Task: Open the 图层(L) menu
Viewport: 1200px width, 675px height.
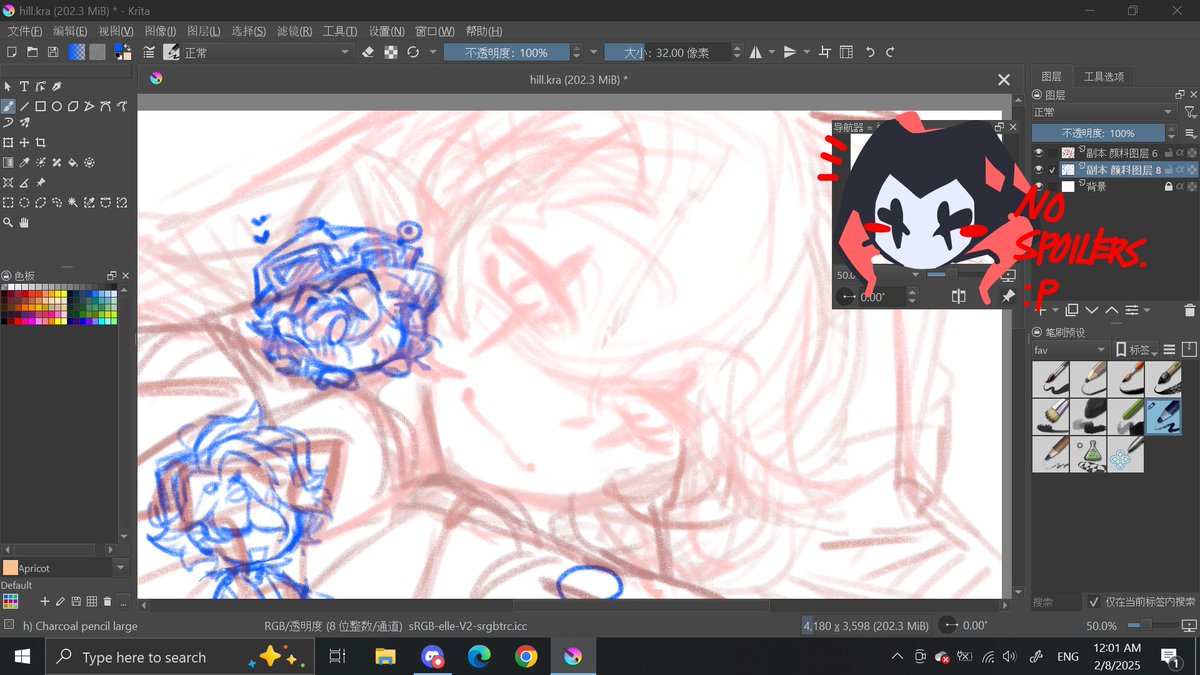Action: pyautogui.click(x=204, y=32)
